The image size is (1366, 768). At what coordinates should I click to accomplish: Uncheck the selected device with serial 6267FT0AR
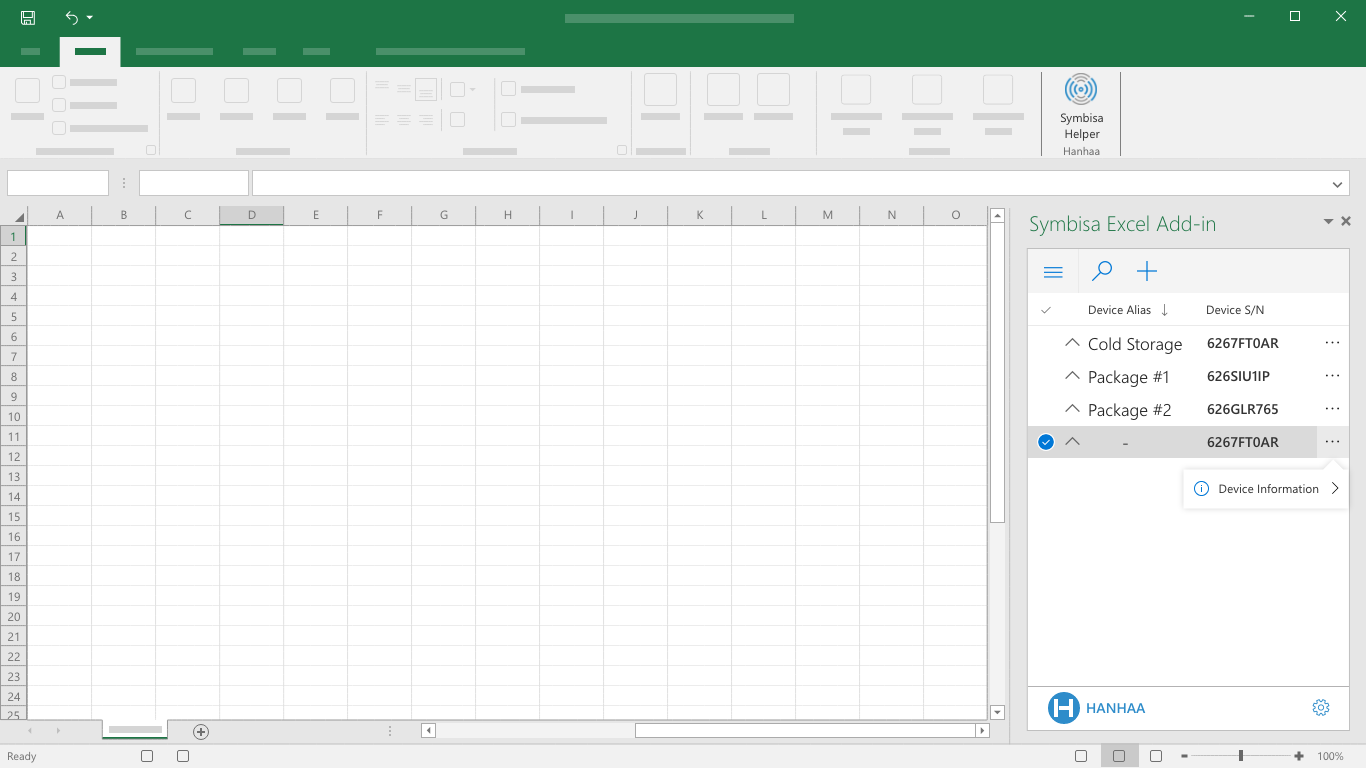click(1046, 442)
